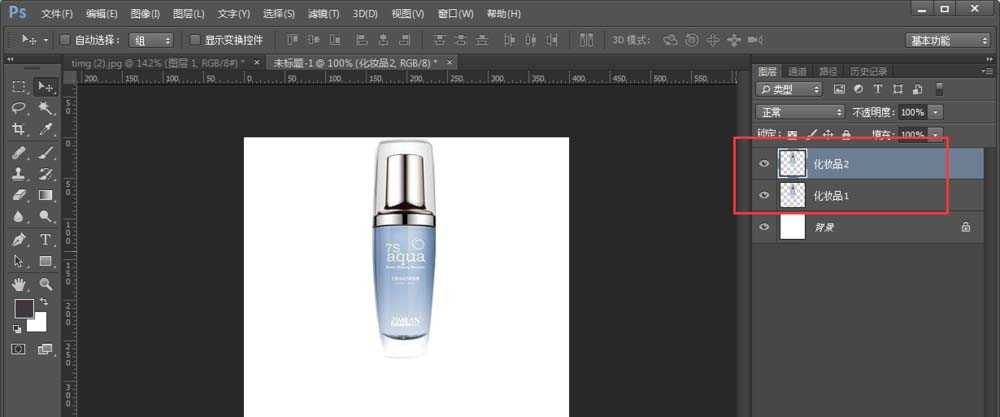This screenshot has width=1000, height=417.
Task: Open the 不透明度 slider dropdown arrow
Action: (935, 112)
